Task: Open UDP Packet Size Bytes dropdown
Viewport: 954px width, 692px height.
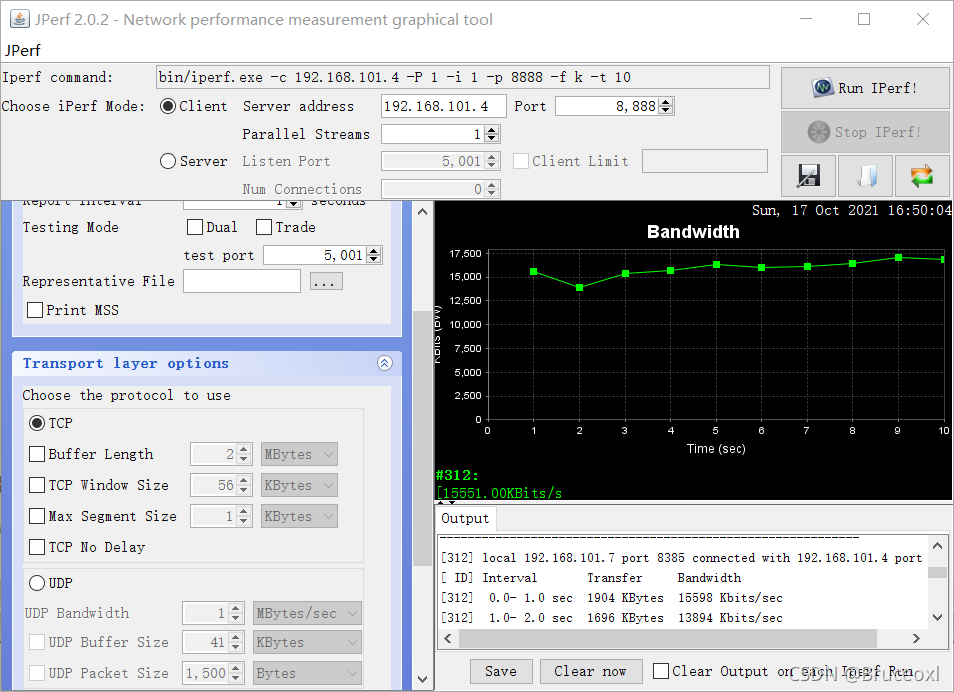Action: [307, 673]
